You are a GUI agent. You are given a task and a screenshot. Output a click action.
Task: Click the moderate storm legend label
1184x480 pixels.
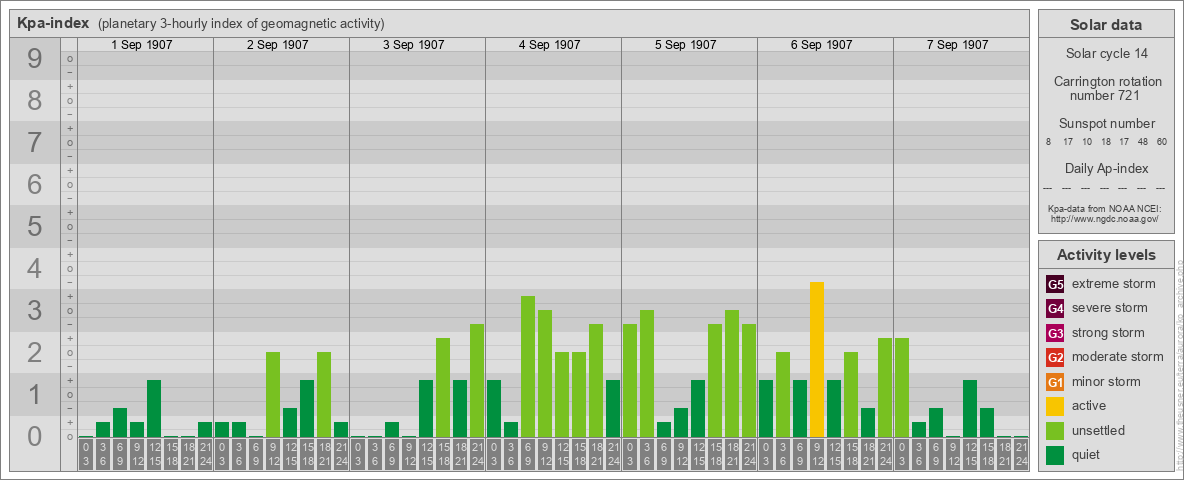pyautogui.click(x=1118, y=356)
